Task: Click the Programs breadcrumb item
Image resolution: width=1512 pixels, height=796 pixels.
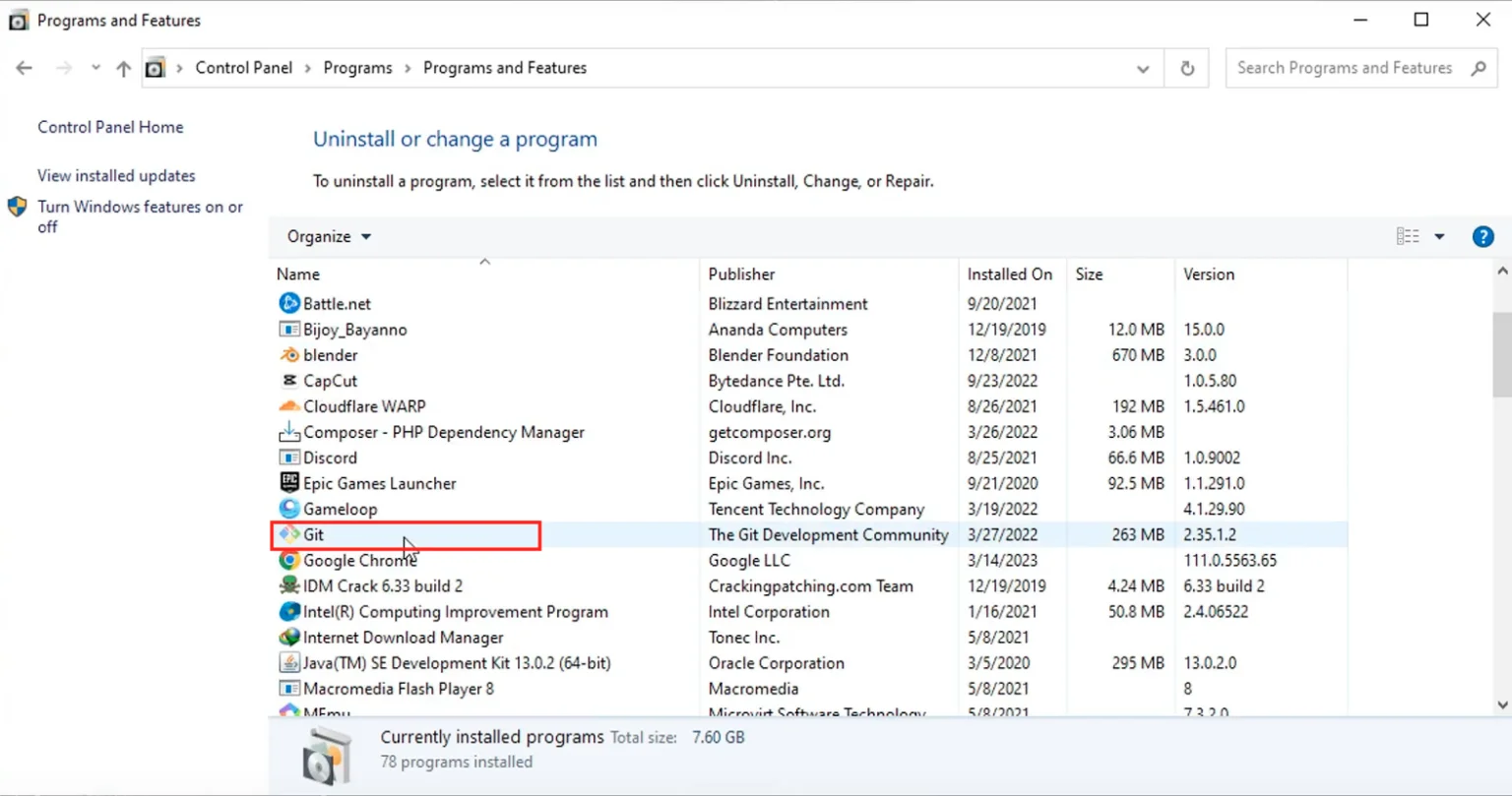Action: point(357,67)
